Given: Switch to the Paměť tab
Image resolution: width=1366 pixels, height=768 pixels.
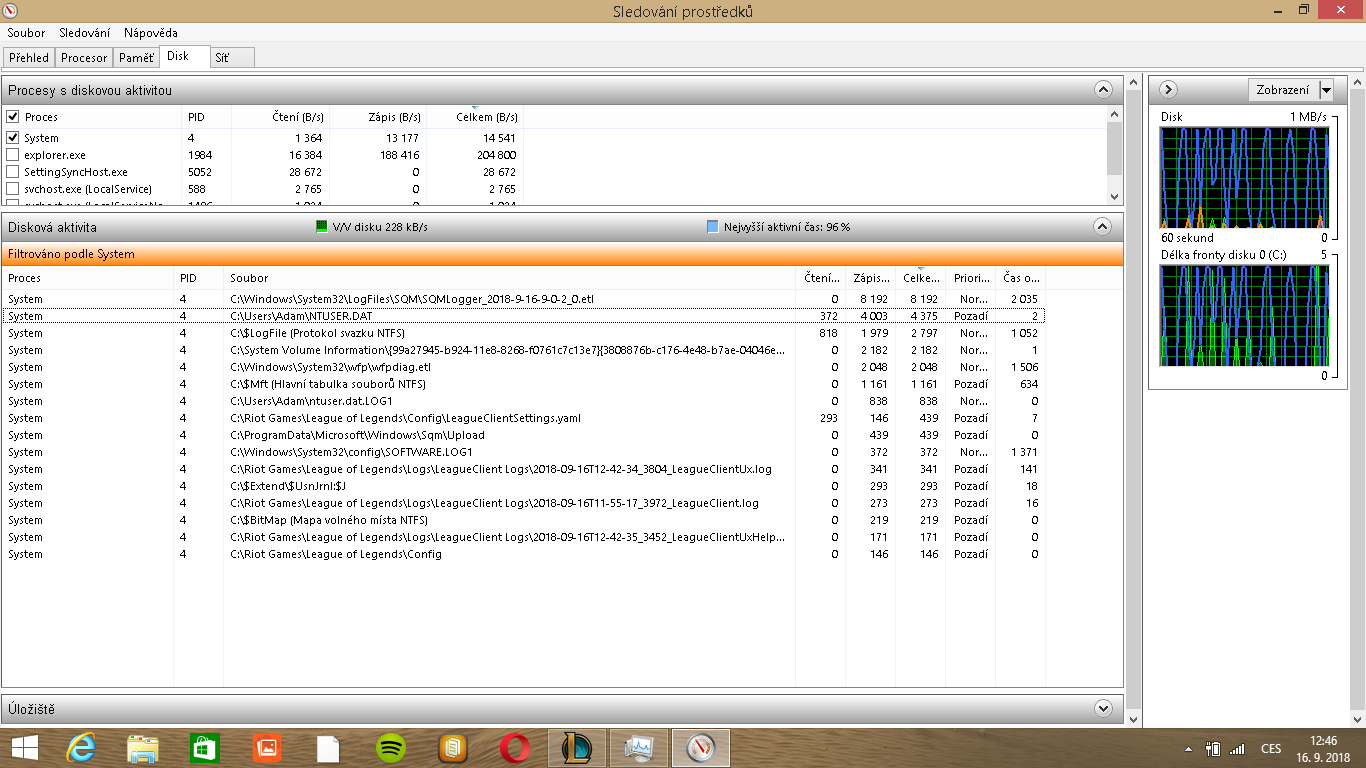Looking at the screenshot, I should click(x=136, y=58).
